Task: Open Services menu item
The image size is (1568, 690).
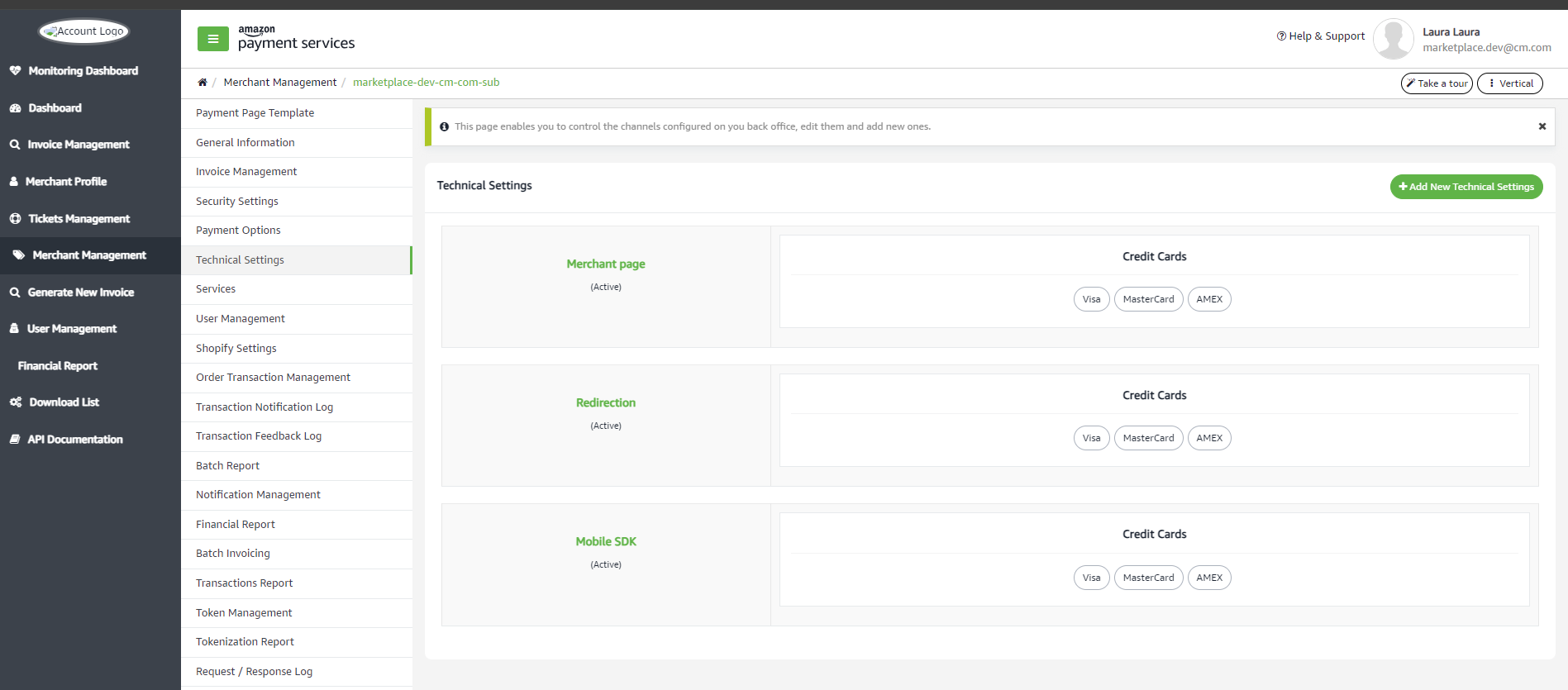Action: [x=297, y=289]
